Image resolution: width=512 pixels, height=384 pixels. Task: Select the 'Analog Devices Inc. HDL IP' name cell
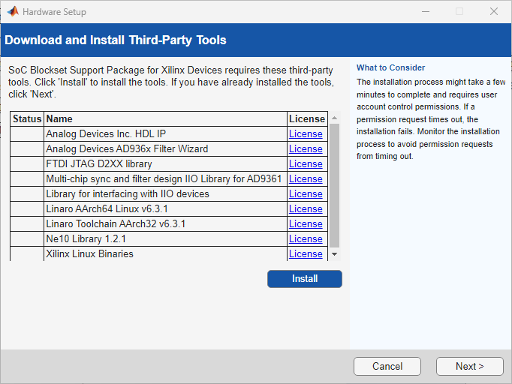(166, 134)
